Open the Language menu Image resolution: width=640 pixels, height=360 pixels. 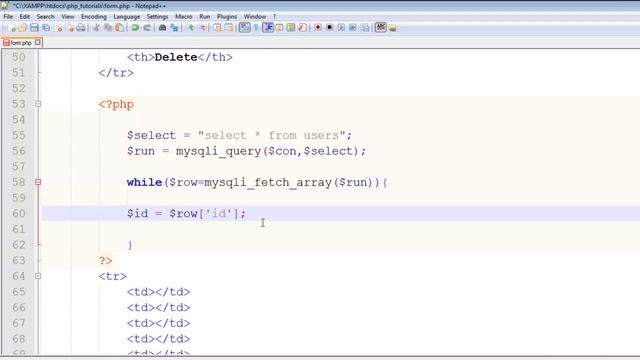pos(127,17)
